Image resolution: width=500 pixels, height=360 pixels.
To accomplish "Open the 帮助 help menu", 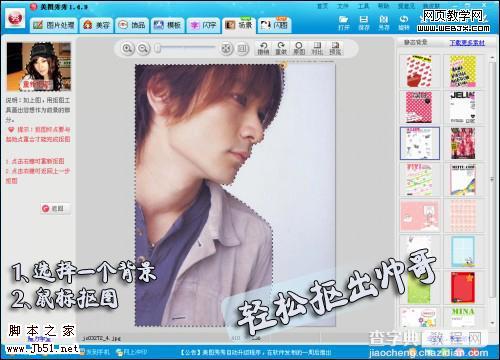I will click(x=383, y=6).
